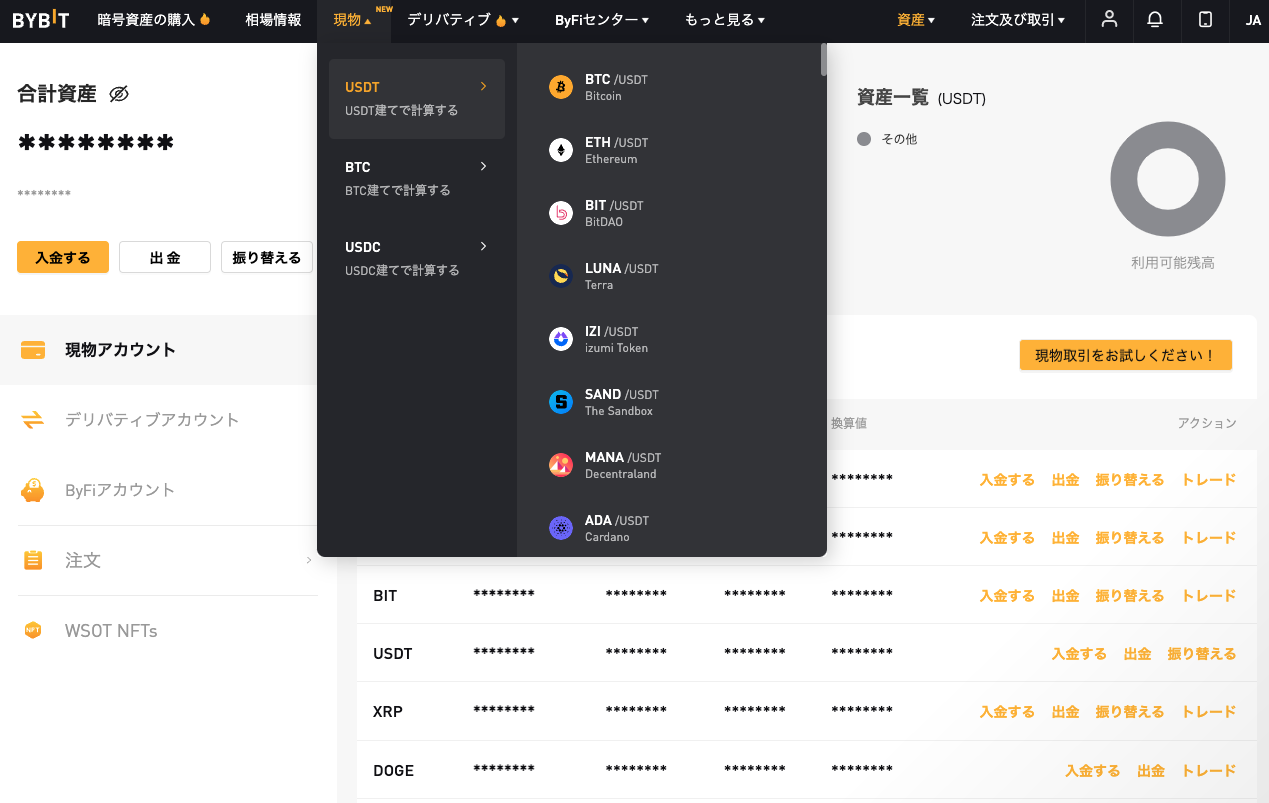The height and width of the screenshot is (803, 1269).
Task: Click the 注文 clipboard icon
Action: (33, 560)
